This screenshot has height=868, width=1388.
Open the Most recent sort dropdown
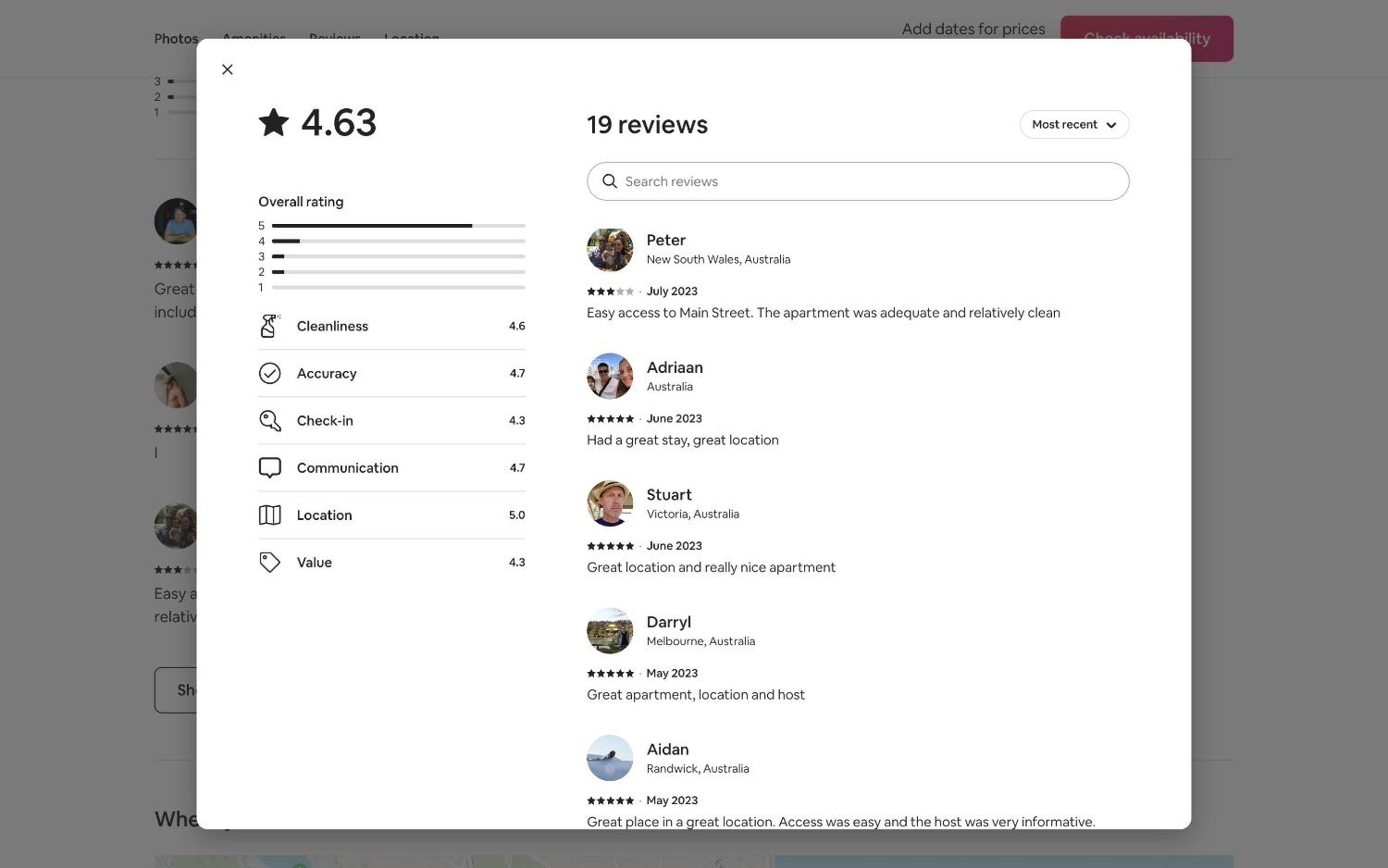pyautogui.click(x=1074, y=124)
